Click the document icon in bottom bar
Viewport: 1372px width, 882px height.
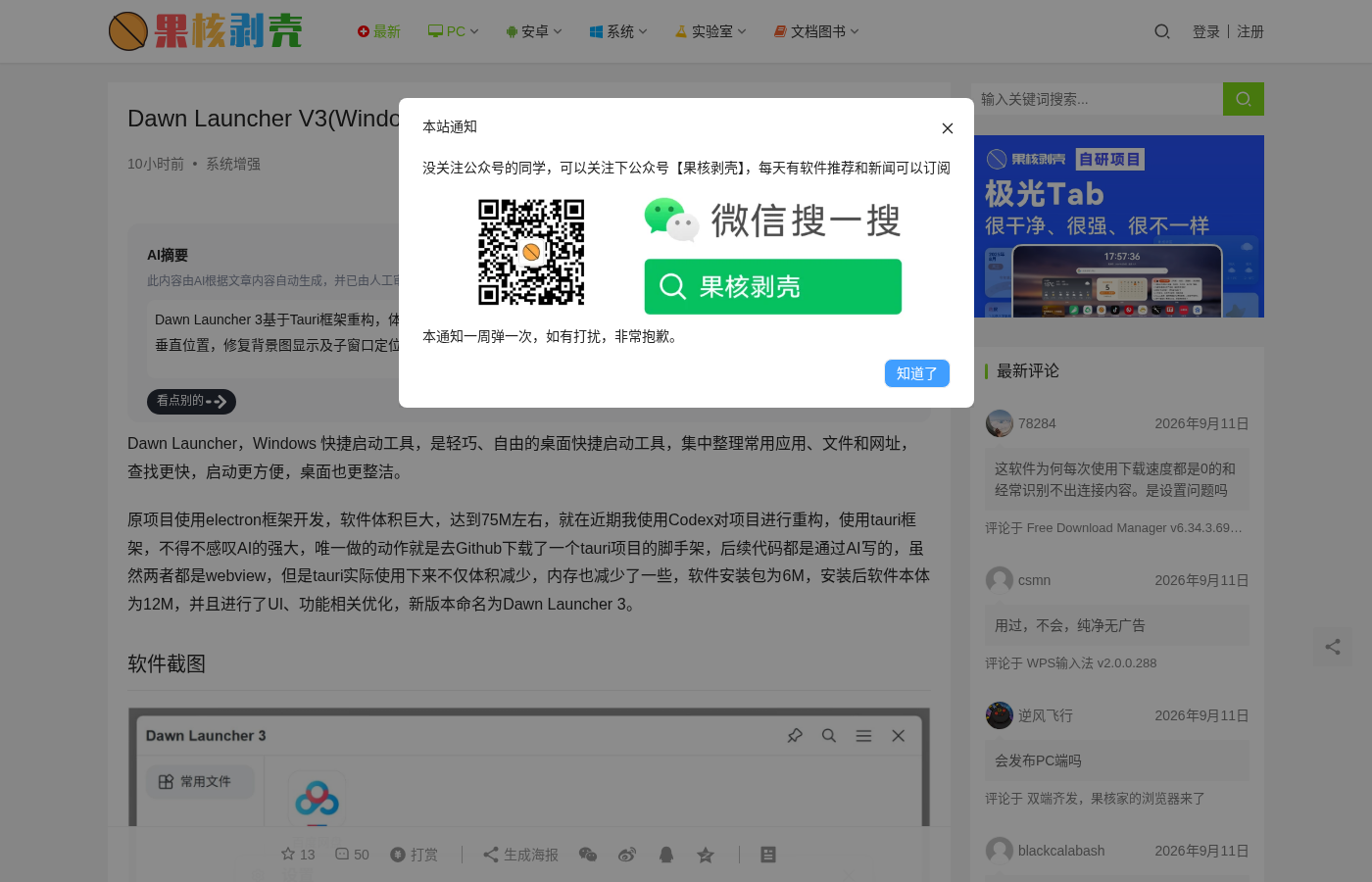click(x=768, y=855)
